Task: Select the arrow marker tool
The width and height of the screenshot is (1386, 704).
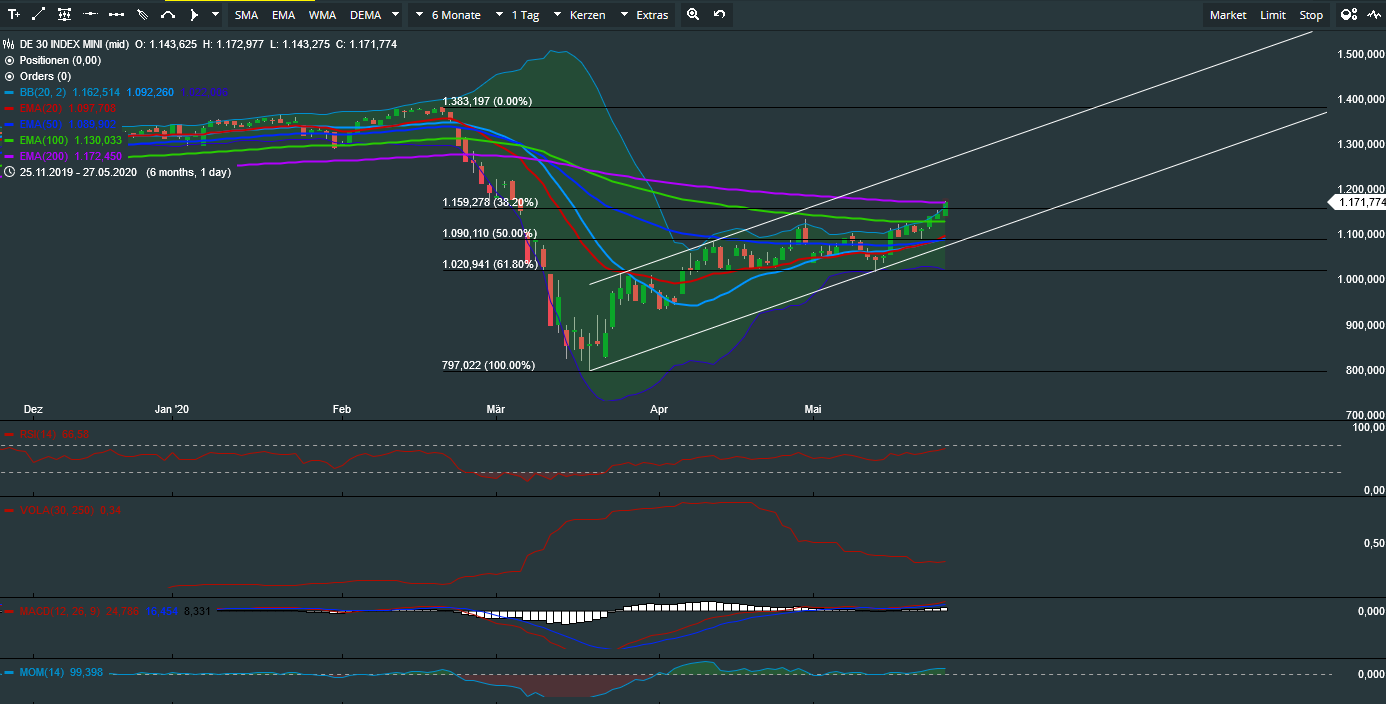Action: click(x=194, y=15)
